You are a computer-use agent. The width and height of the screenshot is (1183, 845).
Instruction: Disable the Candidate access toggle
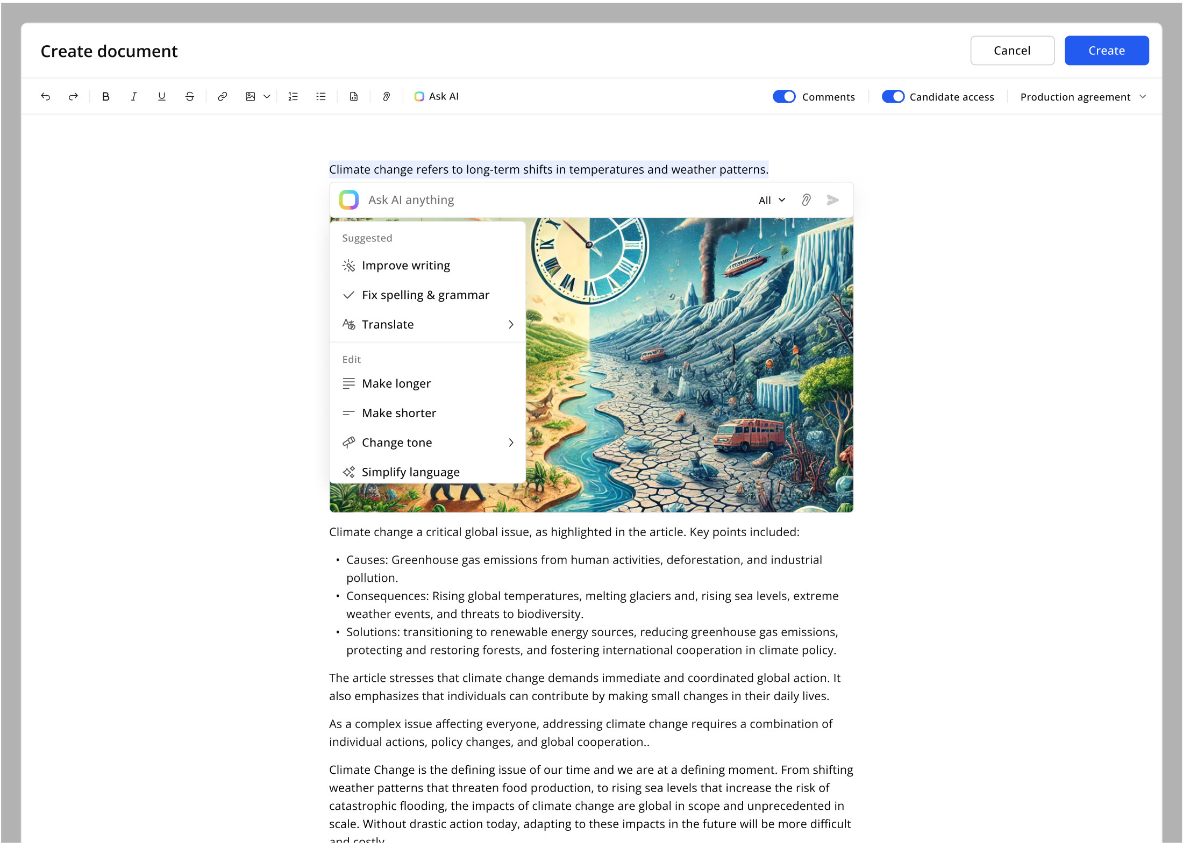pyautogui.click(x=893, y=97)
